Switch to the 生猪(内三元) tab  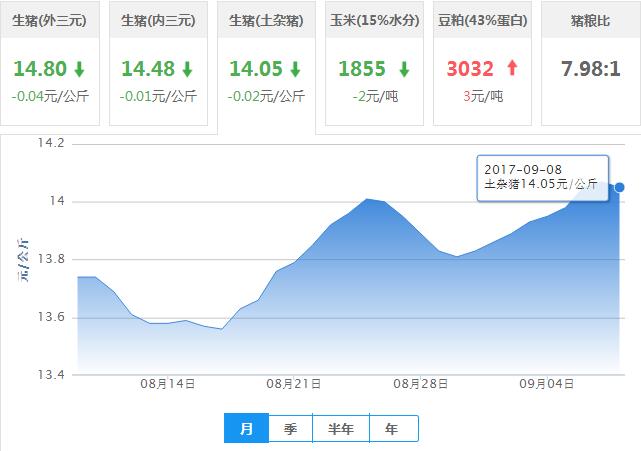(x=158, y=20)
